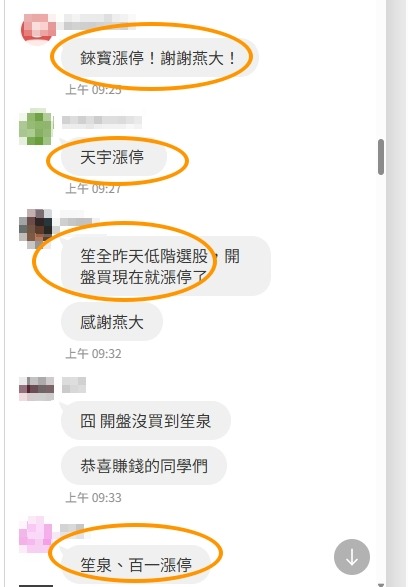Viewport: 408px width, 587px height.
Task: Click the timestamp 上午 09:33
Action: [x=94, y=498]
